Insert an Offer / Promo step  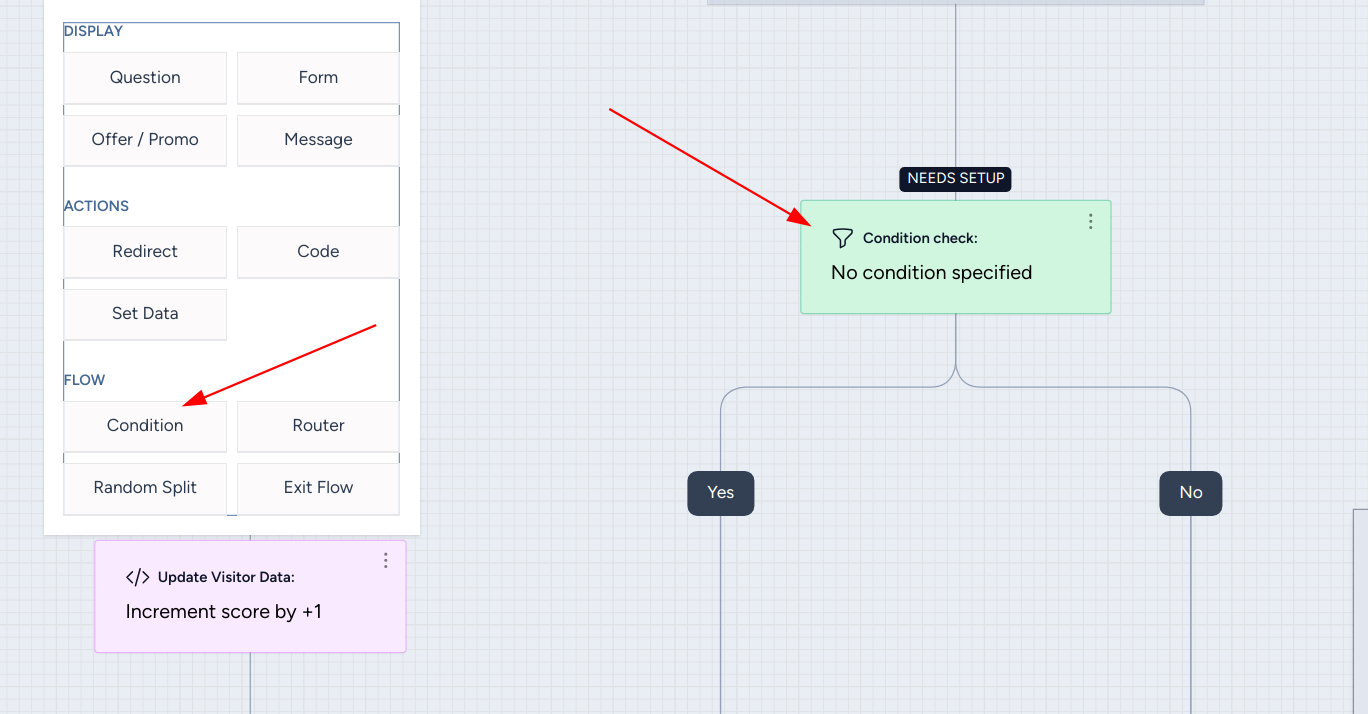(145, 140)
